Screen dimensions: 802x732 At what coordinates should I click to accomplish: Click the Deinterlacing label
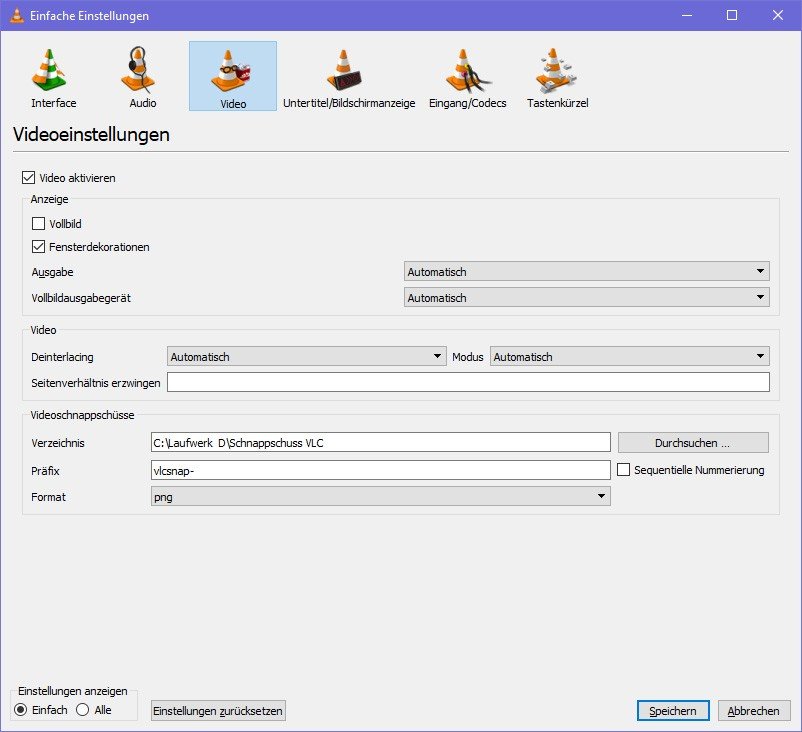(62, 357)
